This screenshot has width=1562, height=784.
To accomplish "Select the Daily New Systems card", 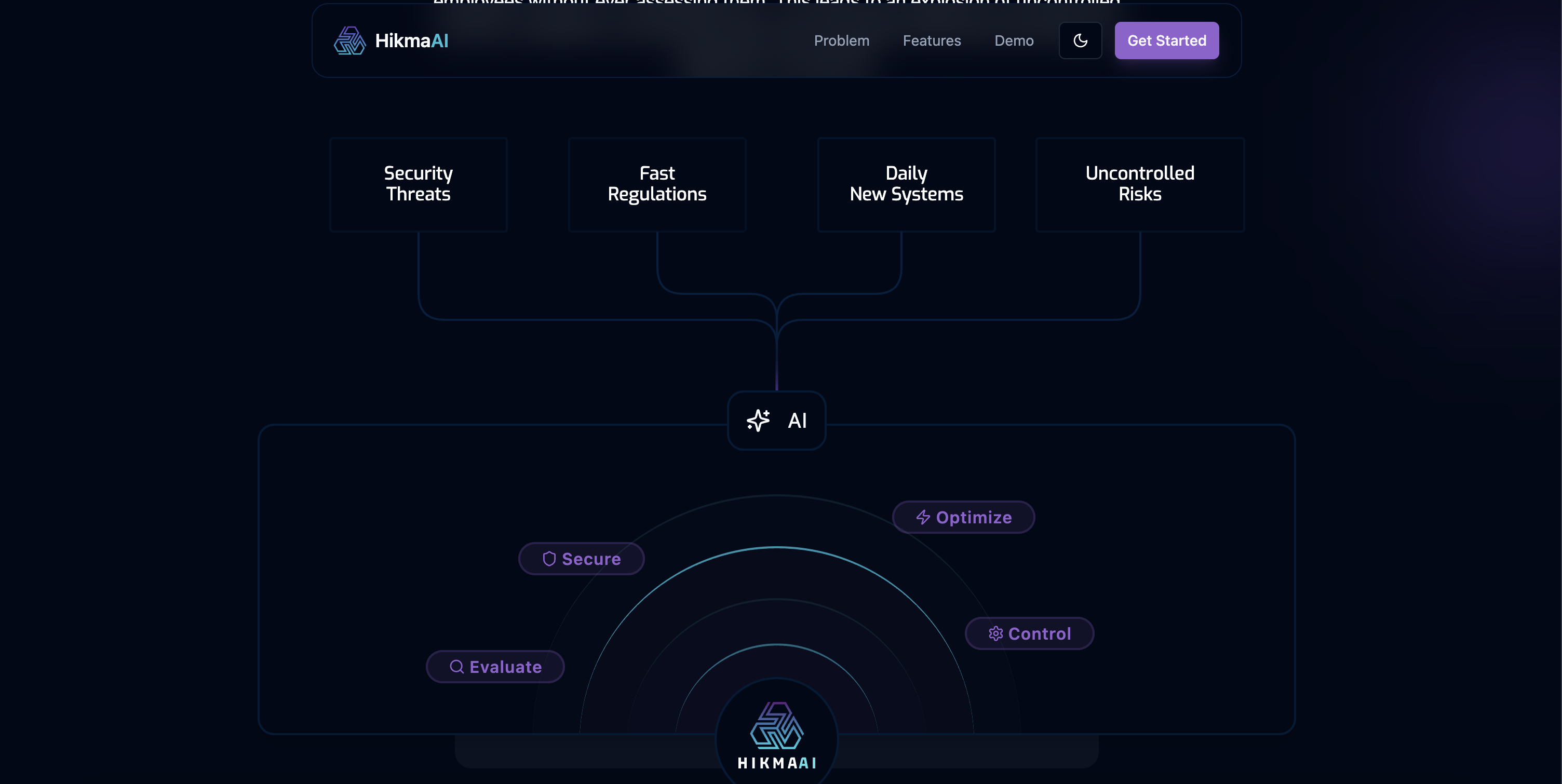I will (906, 184).
